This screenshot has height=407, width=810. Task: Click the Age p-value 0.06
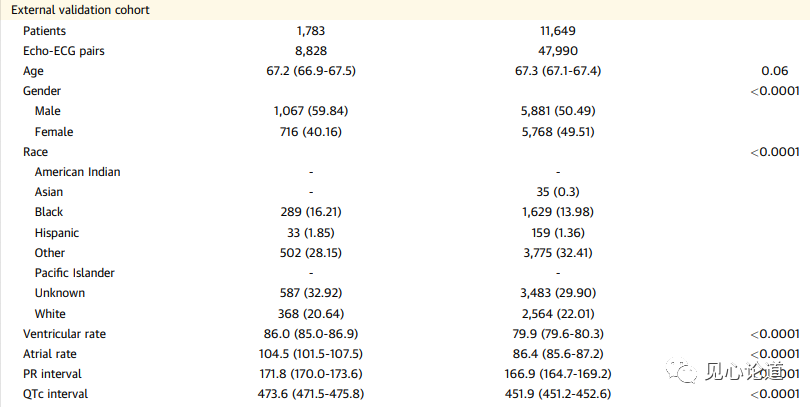click(x=775, y=71)
